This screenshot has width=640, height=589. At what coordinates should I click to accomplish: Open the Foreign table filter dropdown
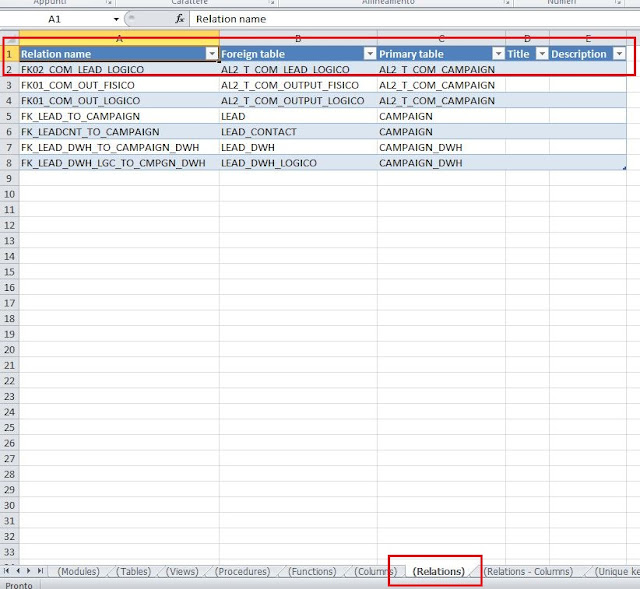(369, 54)
